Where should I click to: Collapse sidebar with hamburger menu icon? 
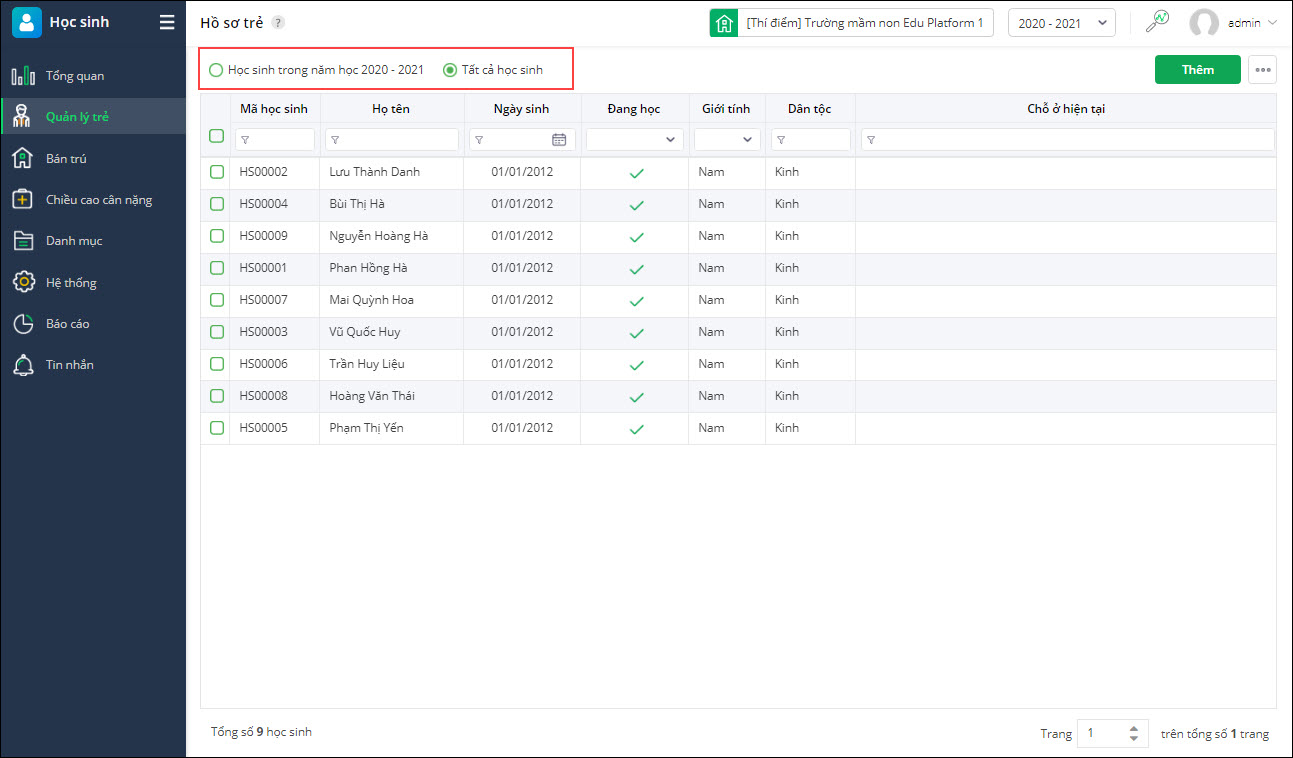click(167, 22)
